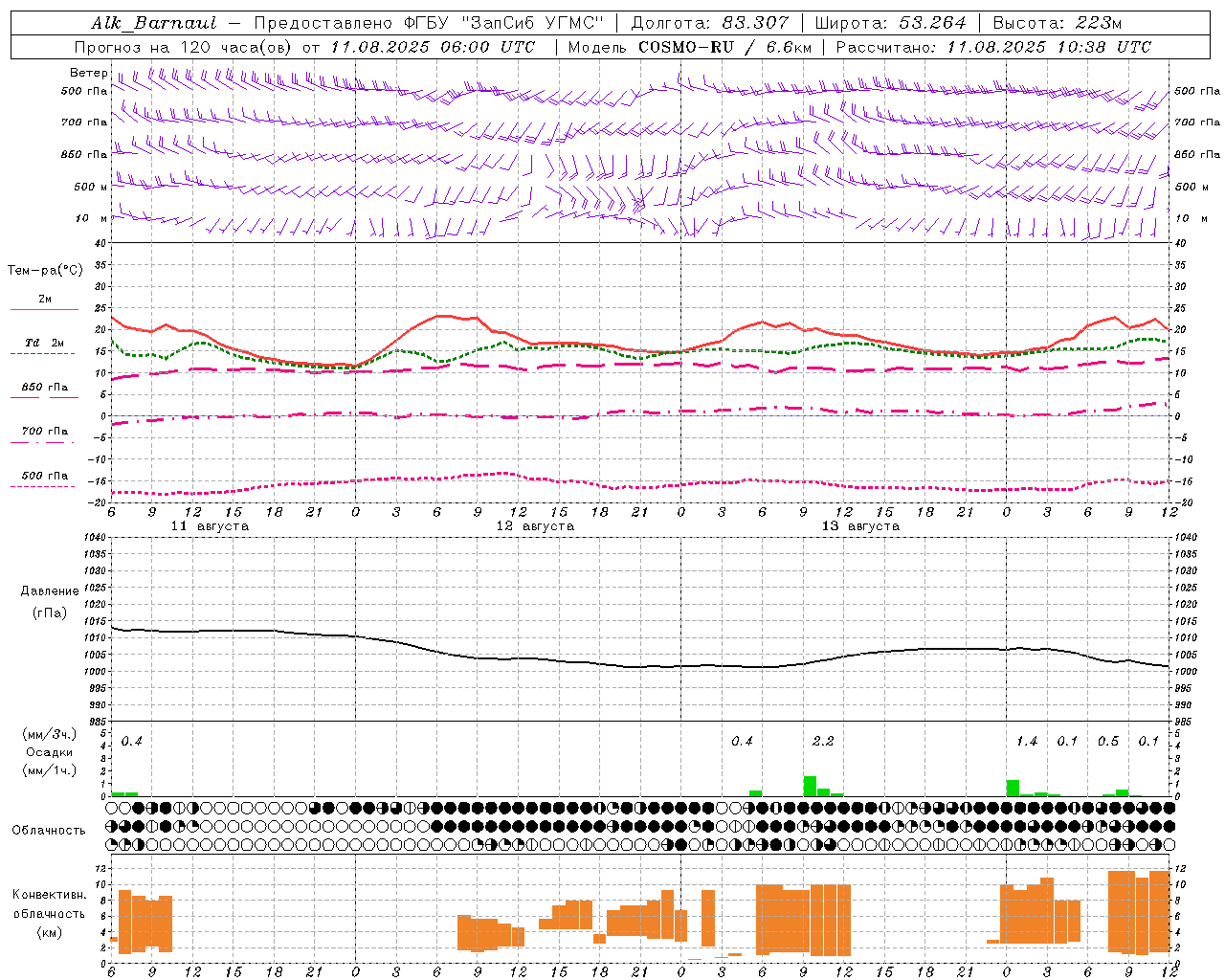The height and width of the screenshot is (980, 1225).
Task: Select the forecast line Прогноз на 120 часа(ов)
Action: coord(184,47)
